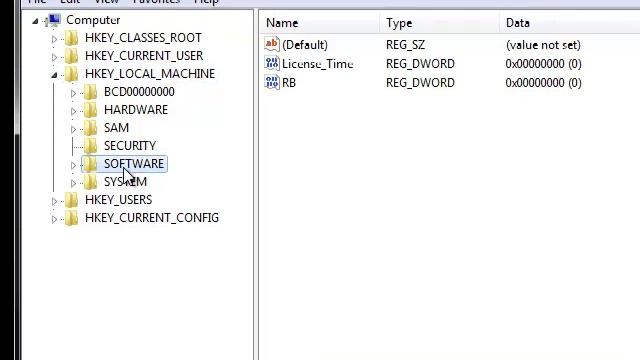Click the RB data value 0x00000000 (0)
Viewport: 640px width, 360px height.
544,83
